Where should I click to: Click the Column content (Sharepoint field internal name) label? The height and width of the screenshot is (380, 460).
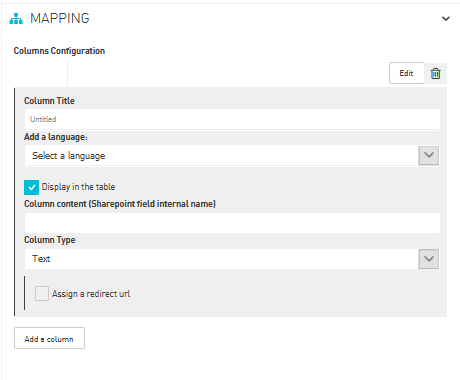click(x=120, y=204)
